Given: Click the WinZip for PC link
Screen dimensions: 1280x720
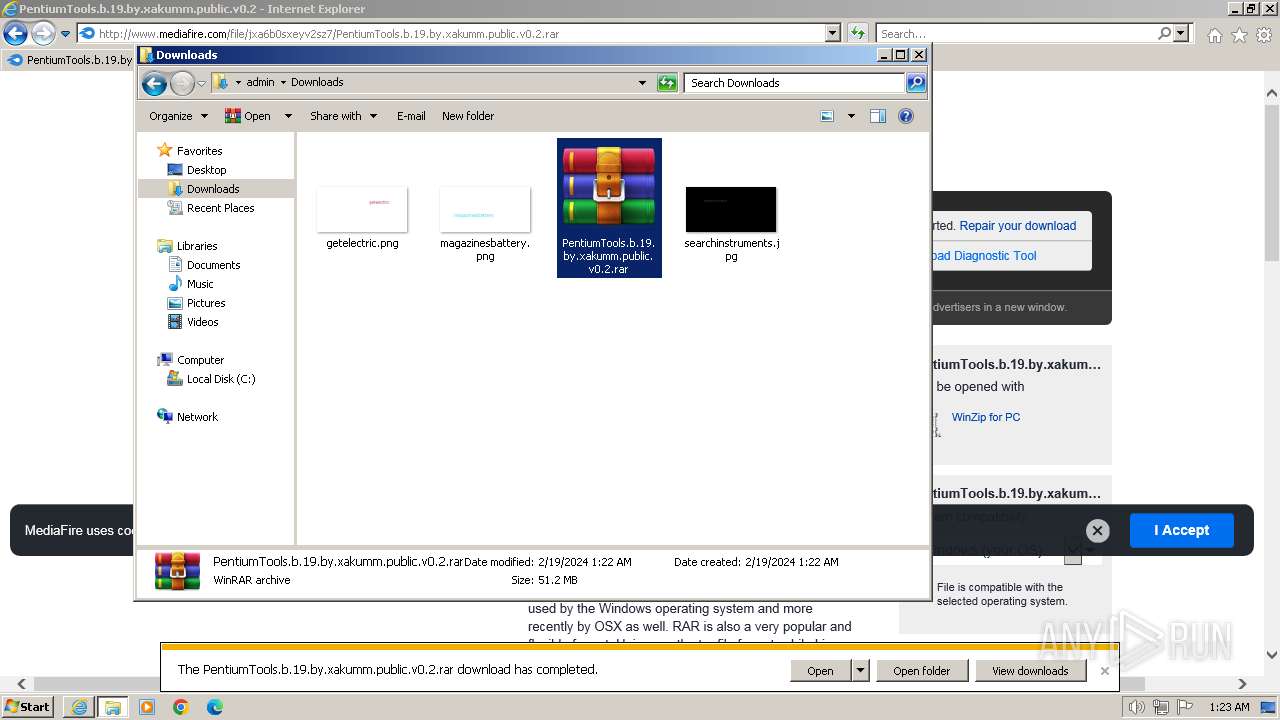Looking at the screenshot, I should pos(986,417).
